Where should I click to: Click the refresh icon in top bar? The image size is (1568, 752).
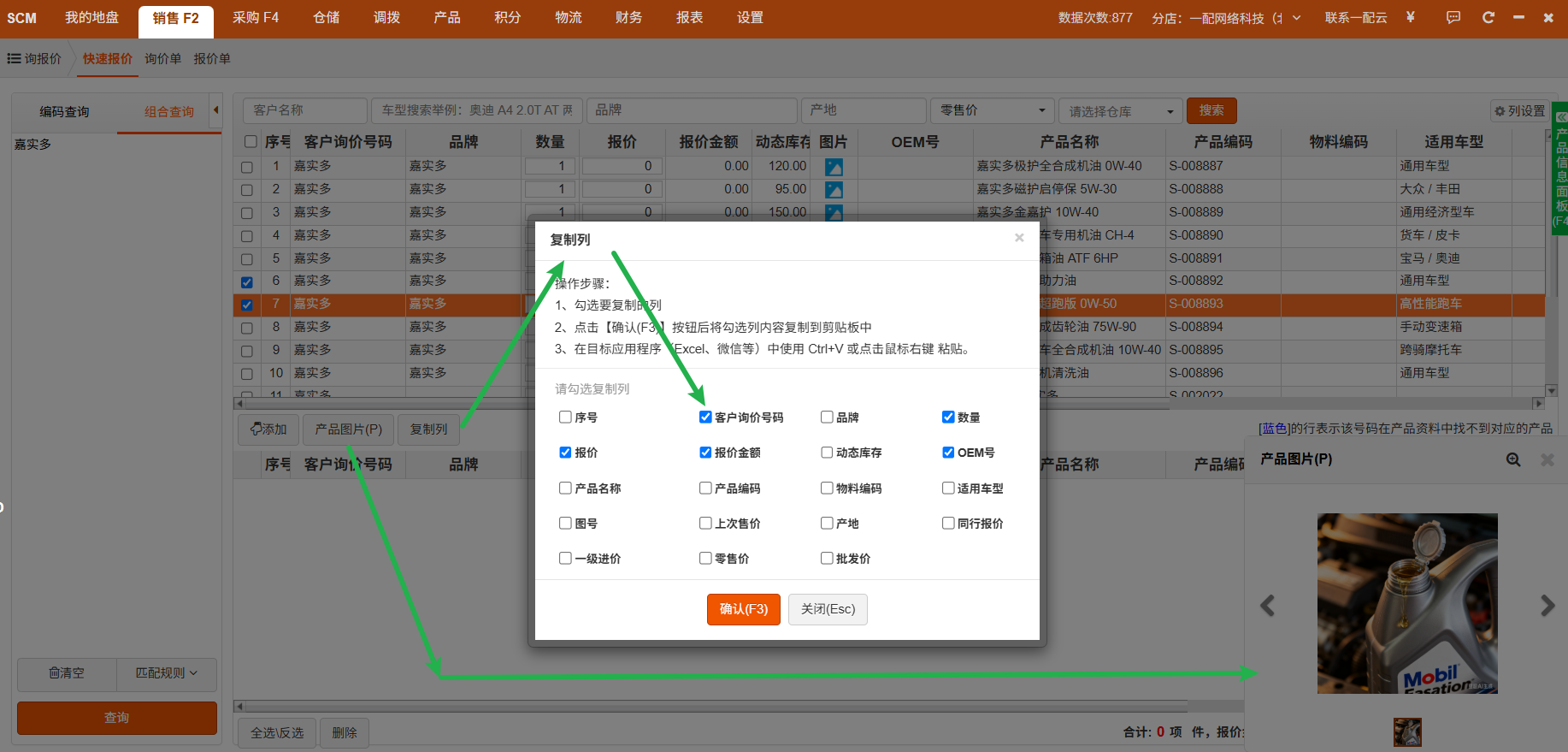tap(1488, 17)
